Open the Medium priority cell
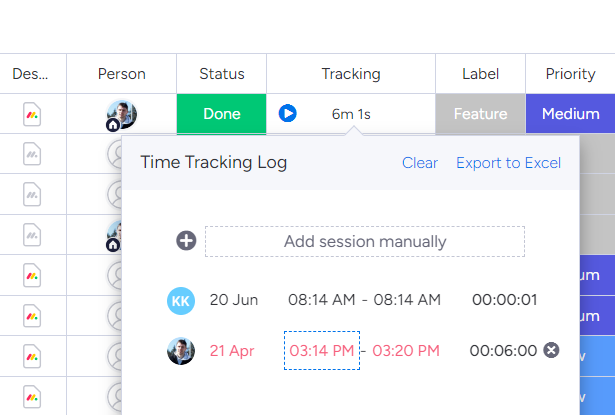The width and height of the screenshot is (615, 415). [570, 114]
